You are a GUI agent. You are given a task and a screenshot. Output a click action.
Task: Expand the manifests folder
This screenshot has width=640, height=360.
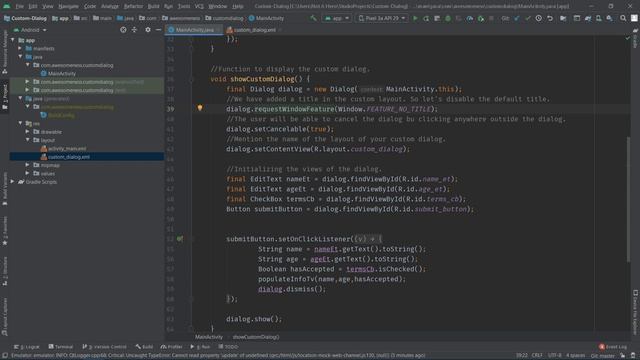pos(20,49)
